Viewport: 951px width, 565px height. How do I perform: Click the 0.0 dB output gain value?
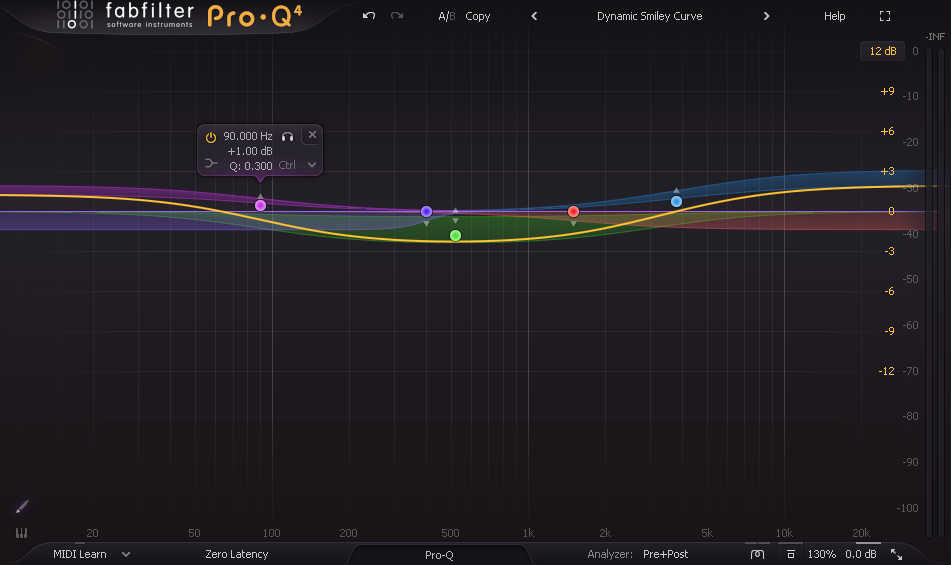861,554
